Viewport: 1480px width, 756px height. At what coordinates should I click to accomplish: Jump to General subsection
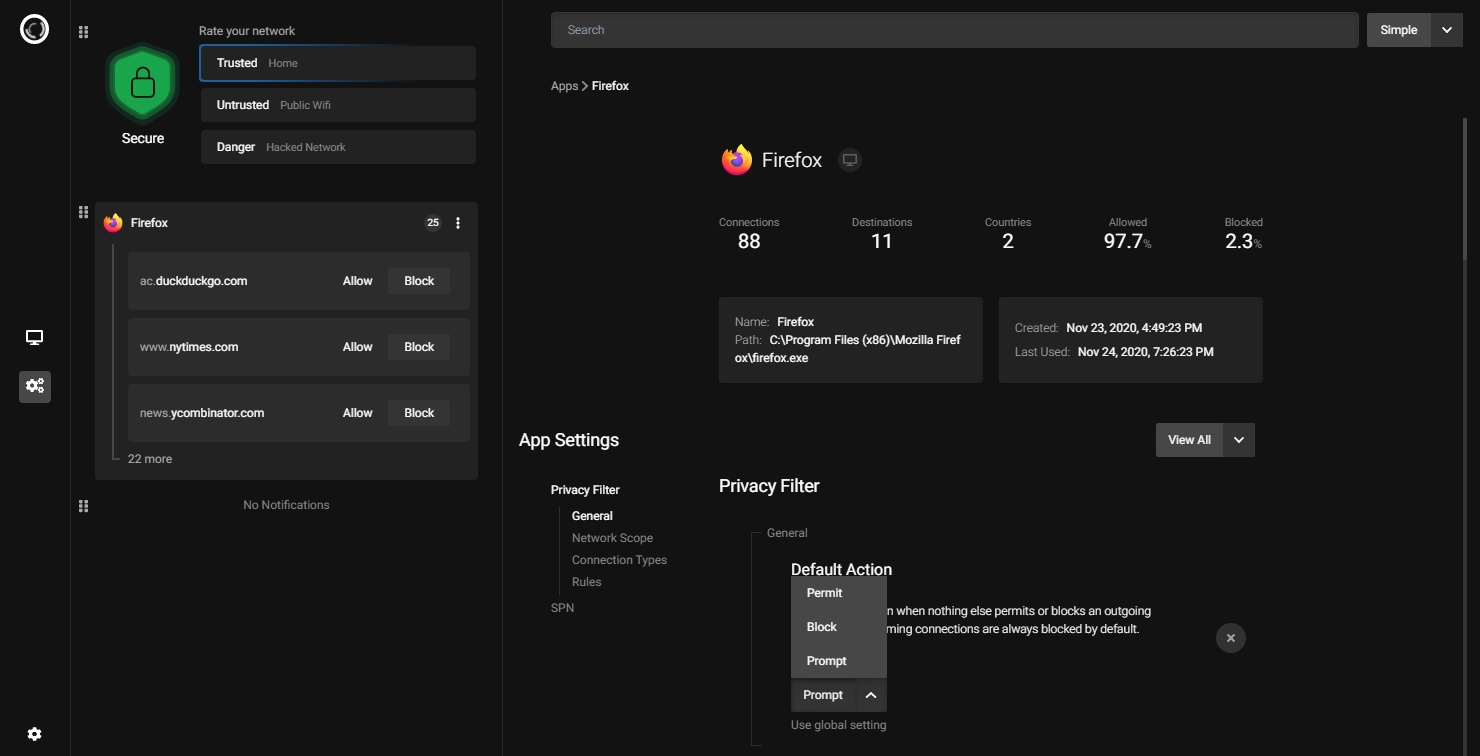[592, 516]
